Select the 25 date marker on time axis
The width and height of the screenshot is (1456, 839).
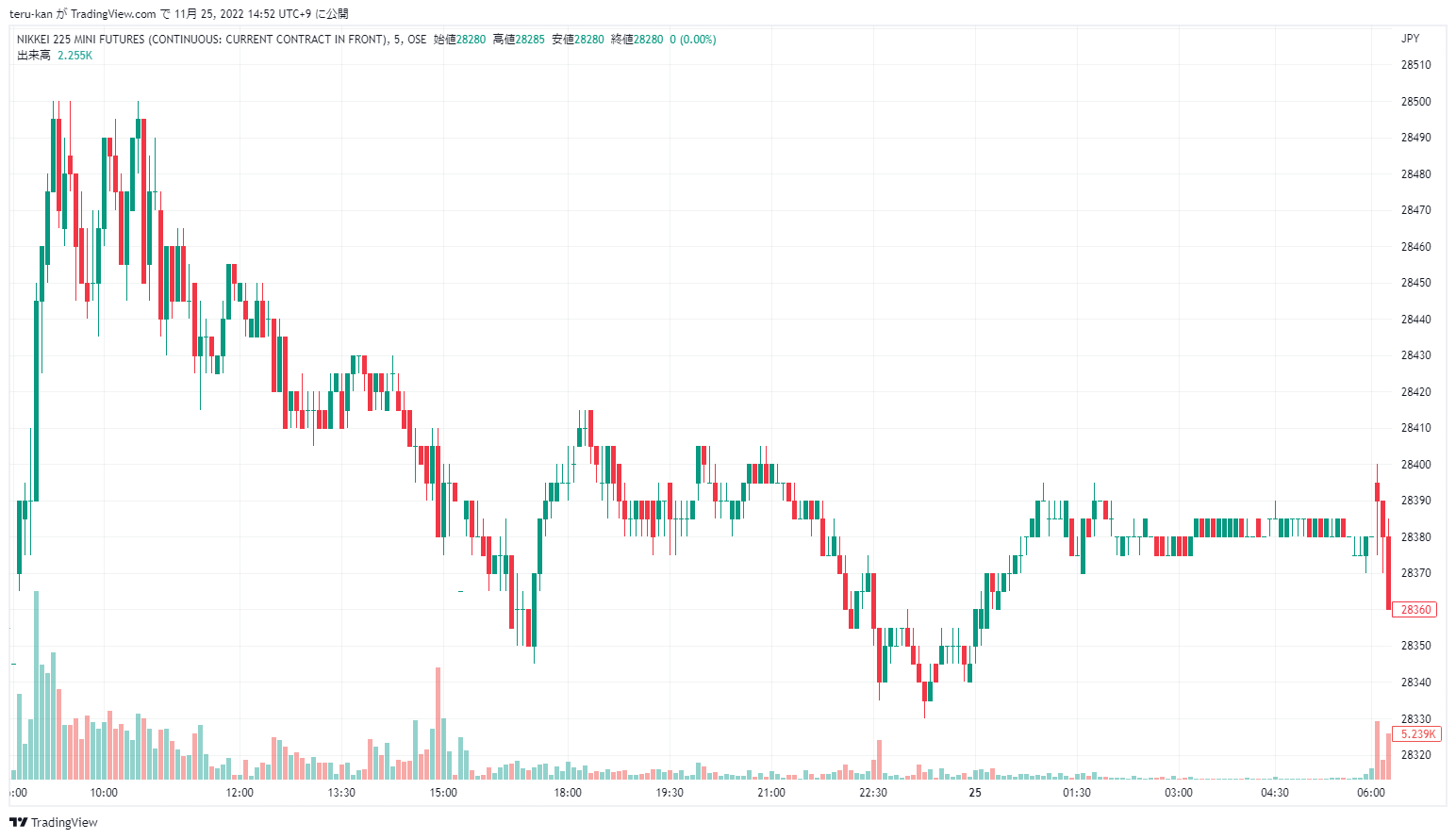click(975, 793)
